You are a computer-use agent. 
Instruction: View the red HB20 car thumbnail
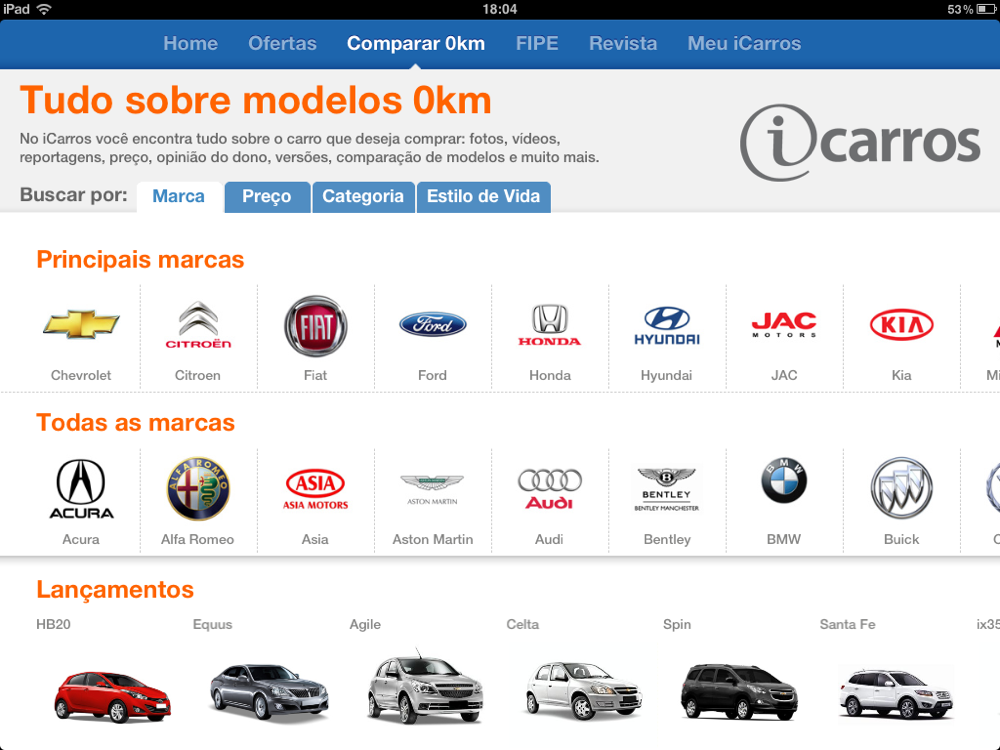[112, 696]
